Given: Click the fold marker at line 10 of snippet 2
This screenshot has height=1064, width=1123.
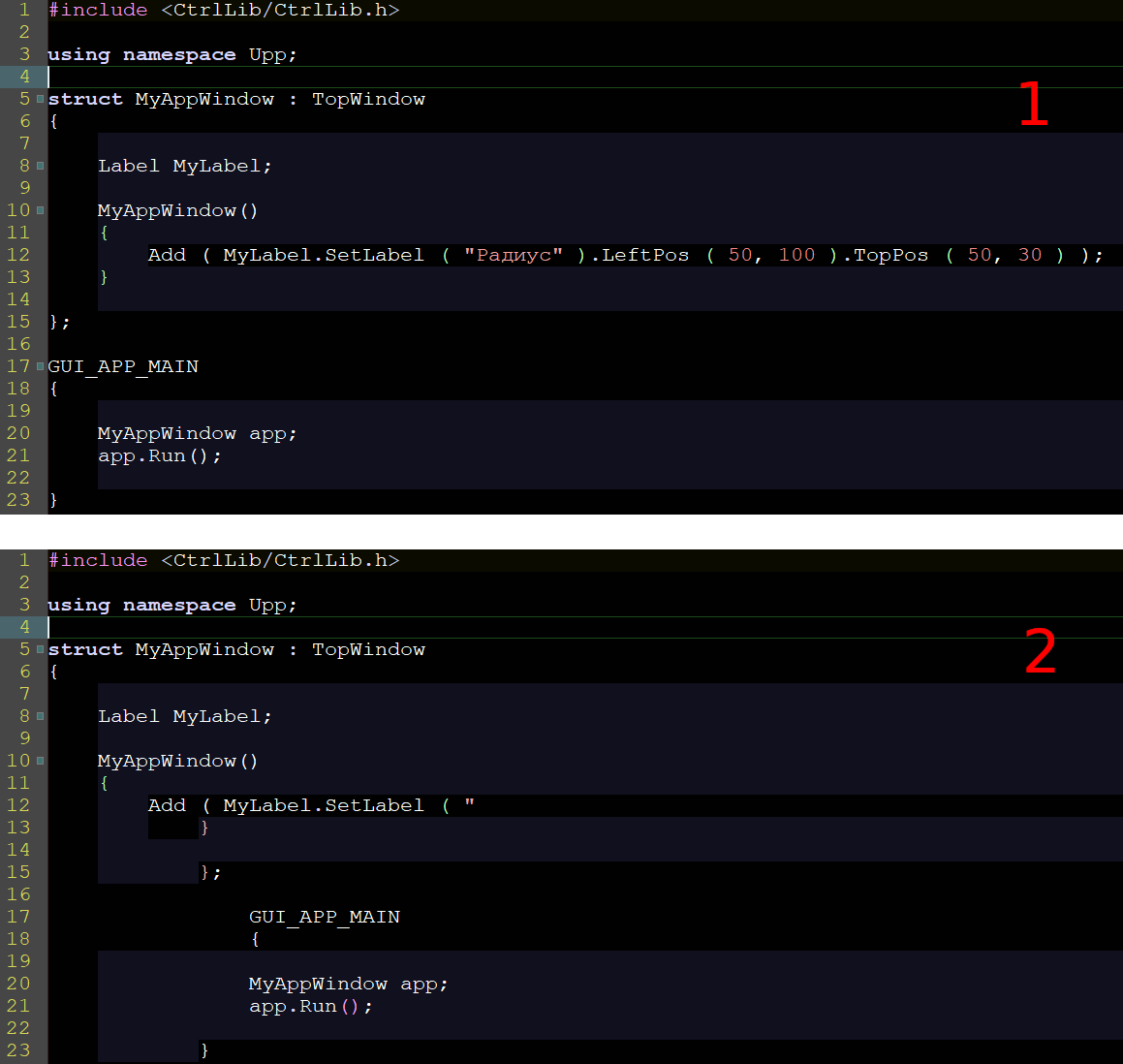Looking at the screenshot, I should (x=40, y=761).
